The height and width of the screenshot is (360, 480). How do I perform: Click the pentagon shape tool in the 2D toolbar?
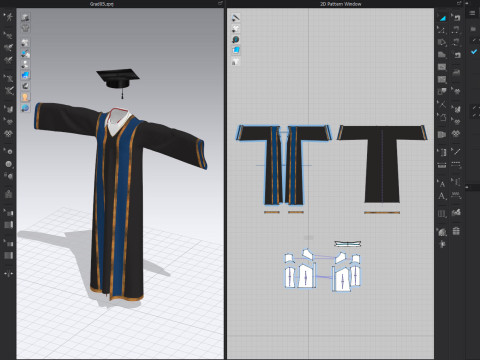(x=442, y=117)
